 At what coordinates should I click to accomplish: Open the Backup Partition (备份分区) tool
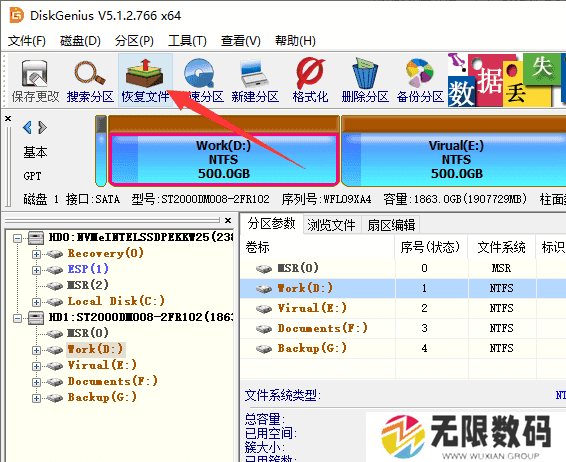tap(420, 81)
